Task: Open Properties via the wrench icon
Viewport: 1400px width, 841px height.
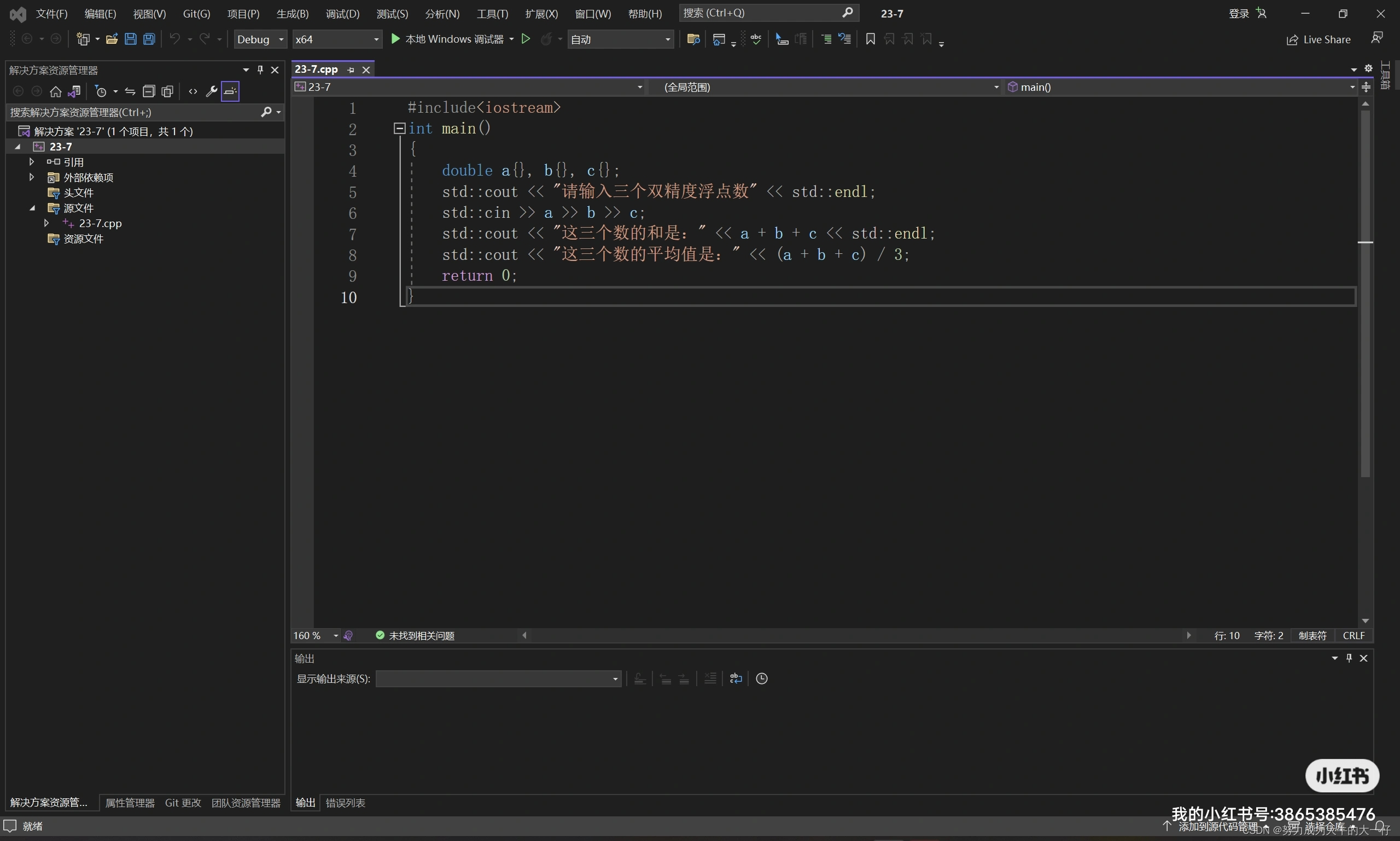Action: pos(211,91)
